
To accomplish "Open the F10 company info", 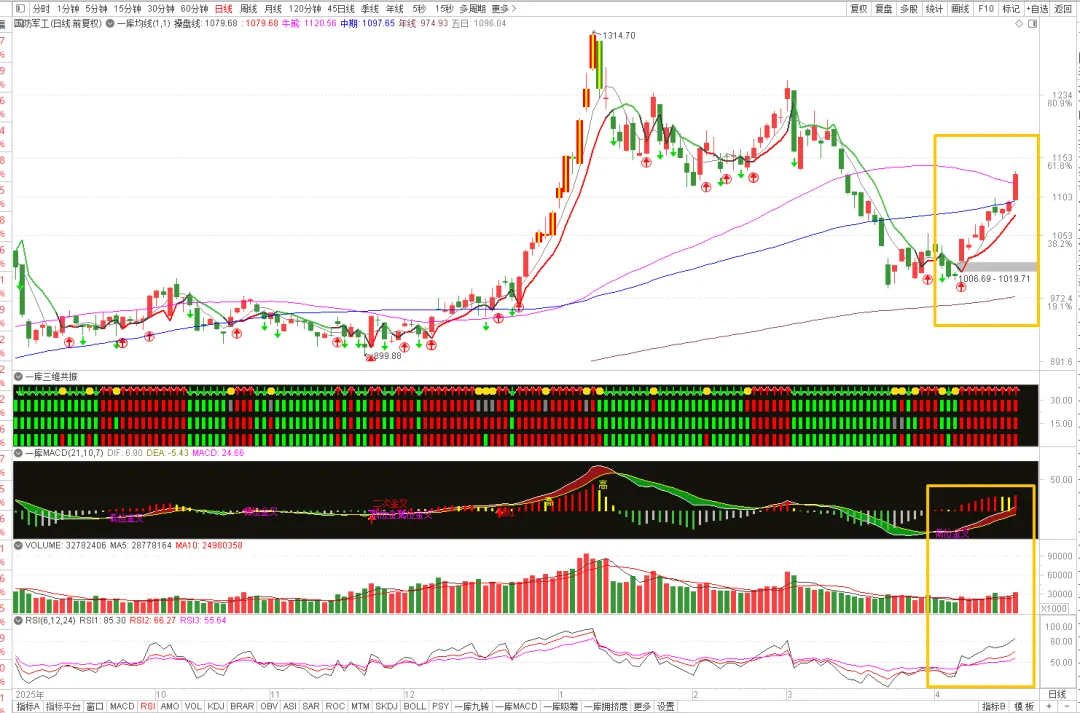I will tap(986, 8).
